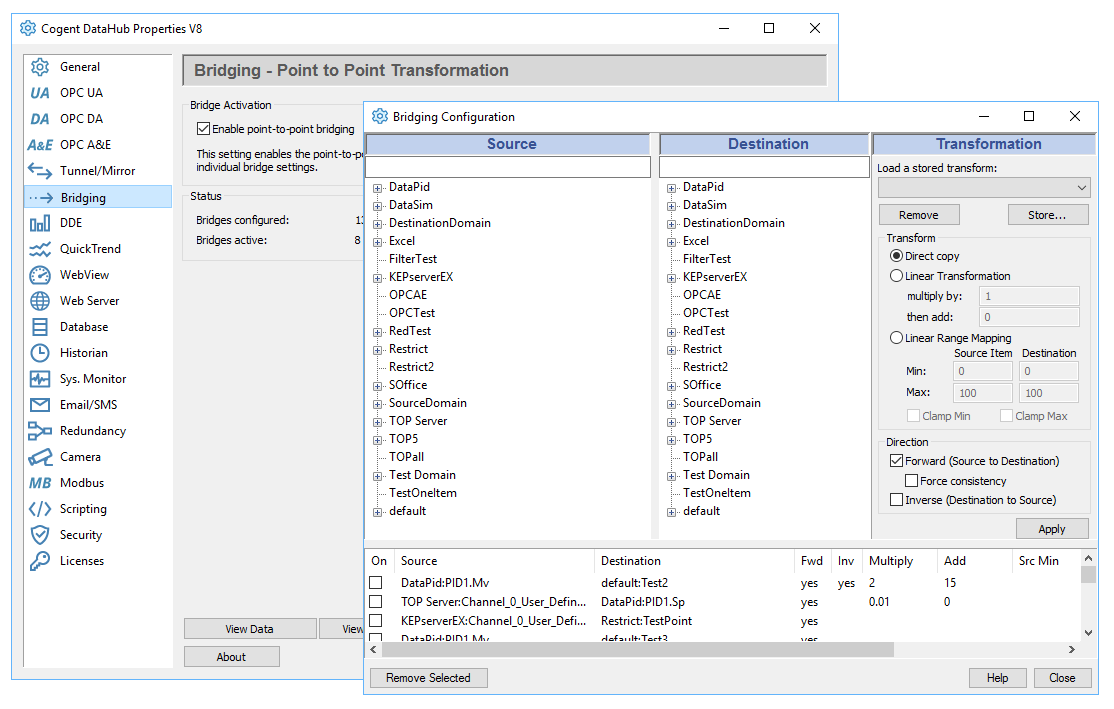The height and width of the screenshot is (709, 1114).
Task: Check On box for TOP Server bridge row
Action: [376, 602]
